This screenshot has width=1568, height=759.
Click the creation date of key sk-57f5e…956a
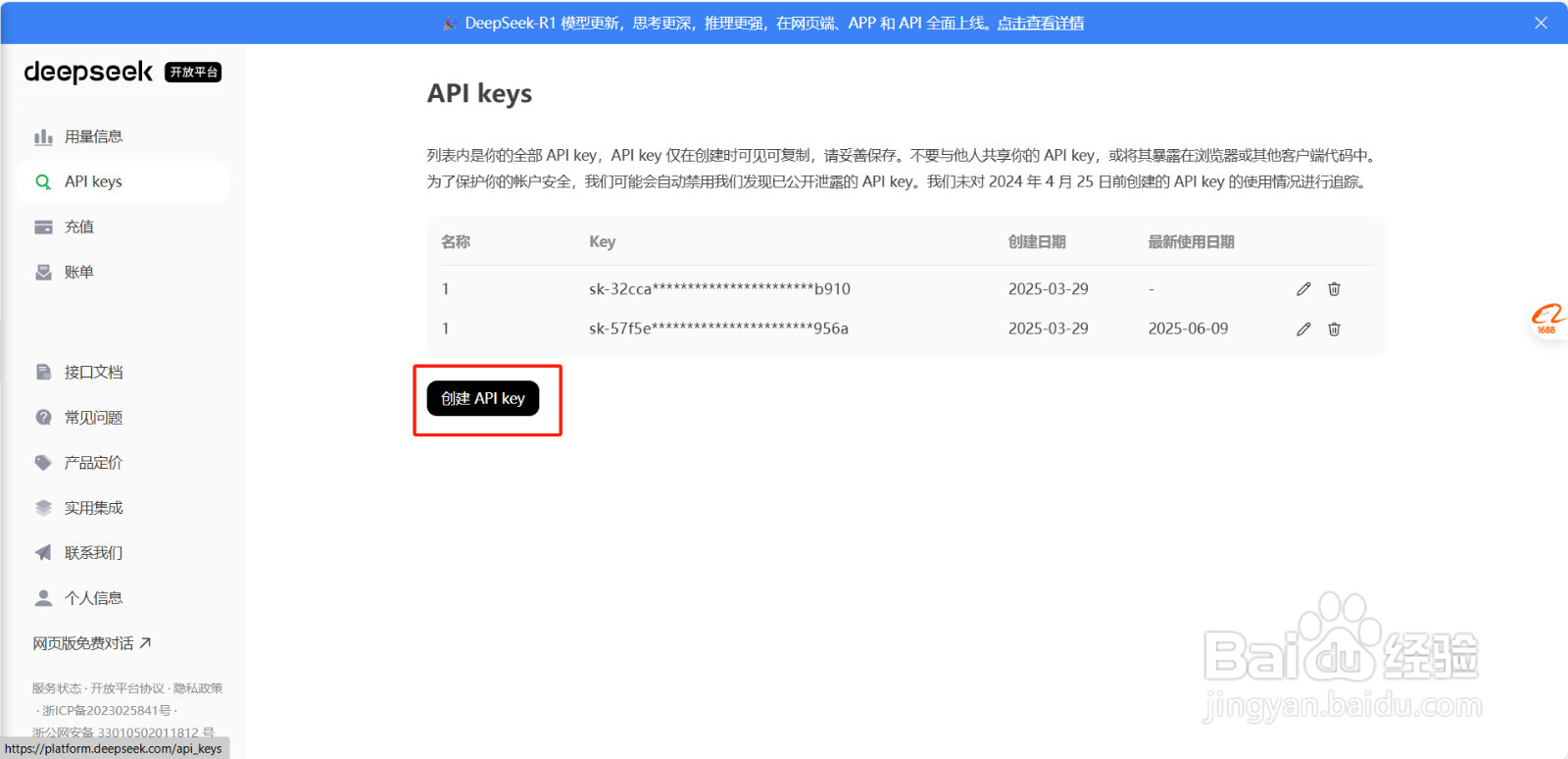(x=1048, y=329)
